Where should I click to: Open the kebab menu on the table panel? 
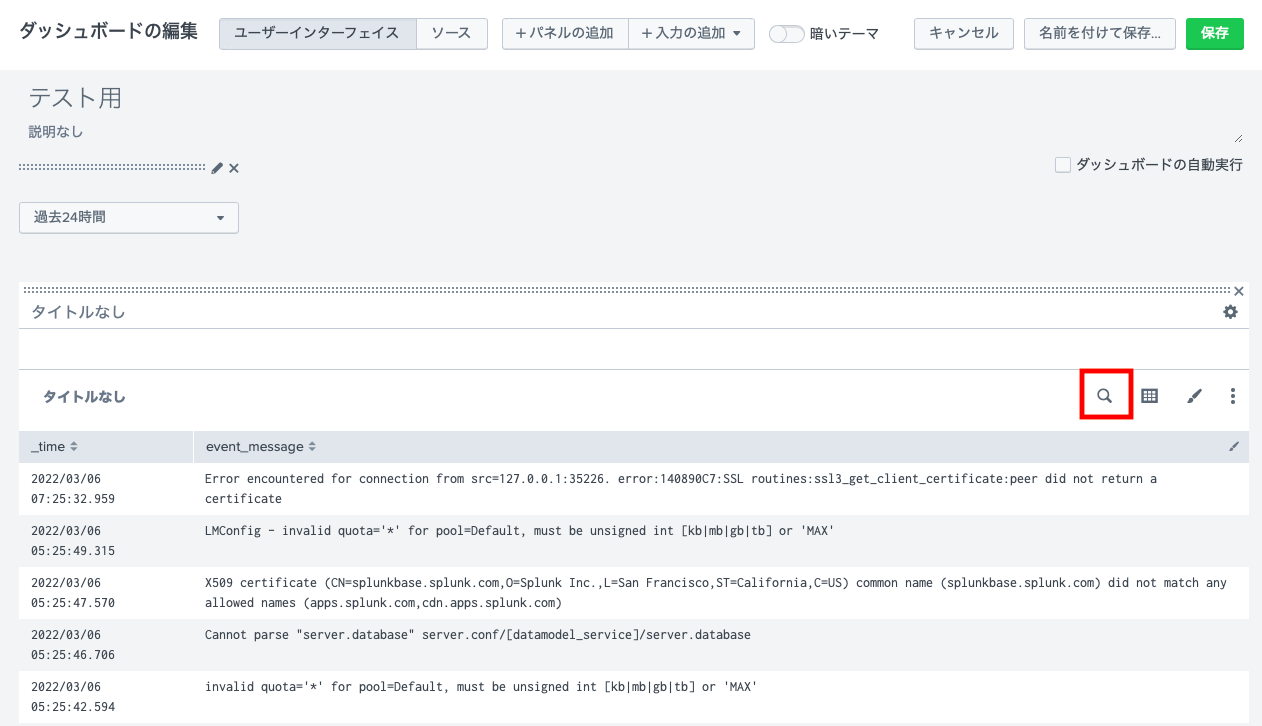pyautogui.click(x=1233, y=396)
